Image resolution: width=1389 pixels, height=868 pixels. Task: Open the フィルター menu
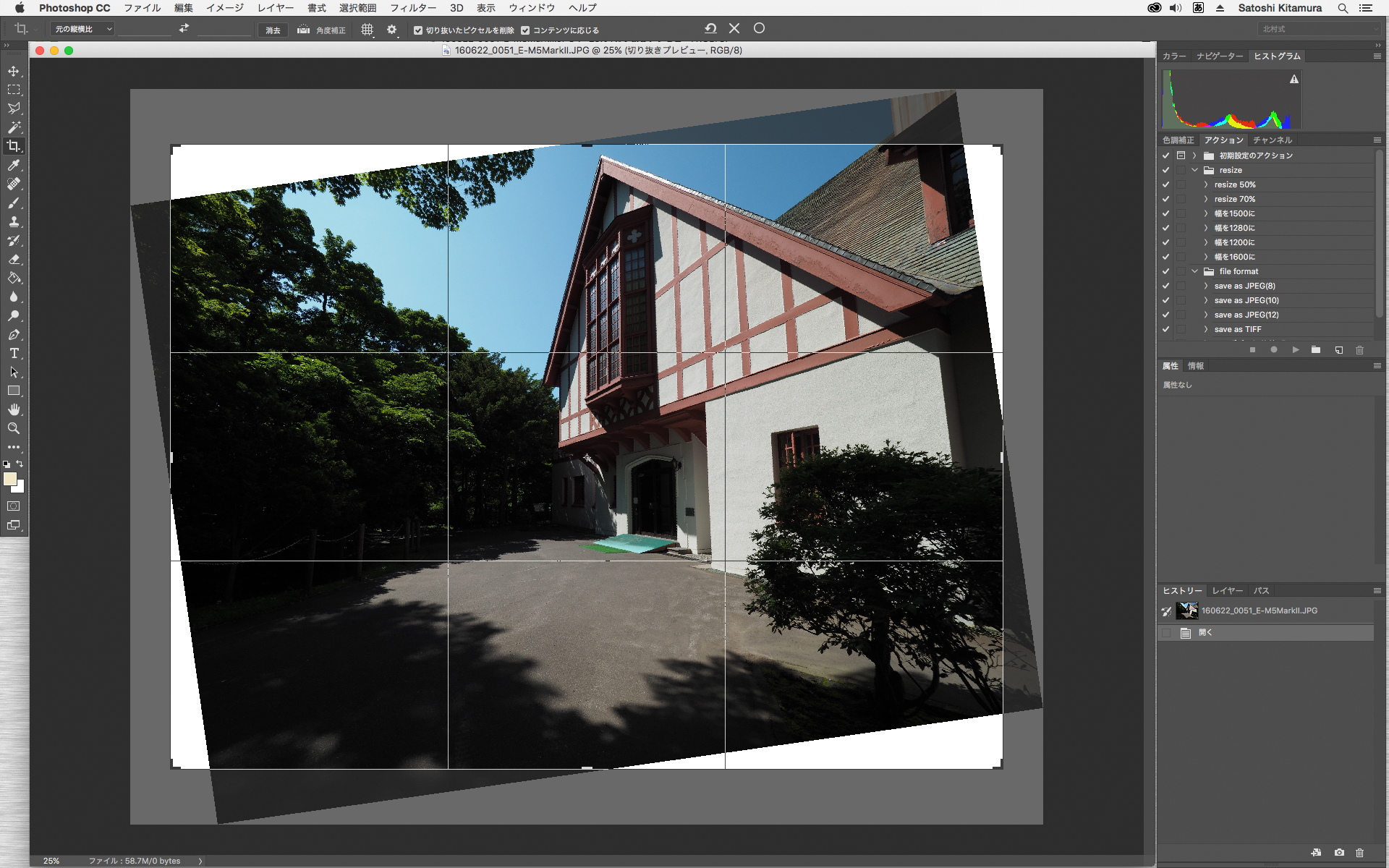(412, 8)
